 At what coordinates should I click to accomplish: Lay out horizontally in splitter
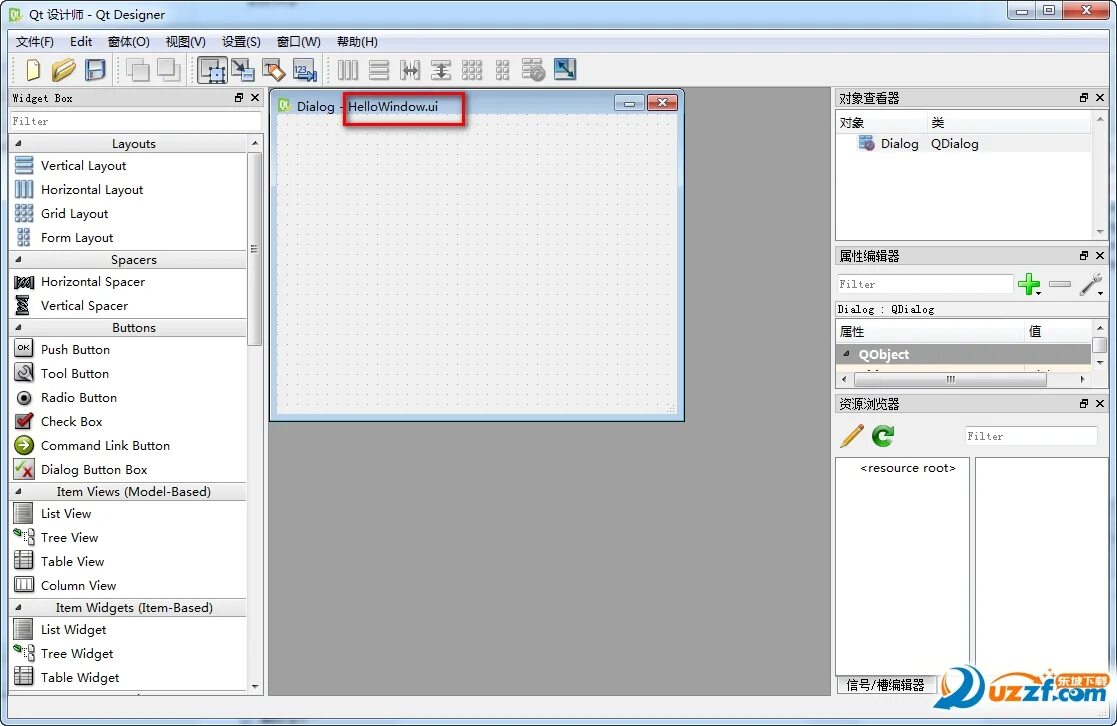[x=410, y=70]
